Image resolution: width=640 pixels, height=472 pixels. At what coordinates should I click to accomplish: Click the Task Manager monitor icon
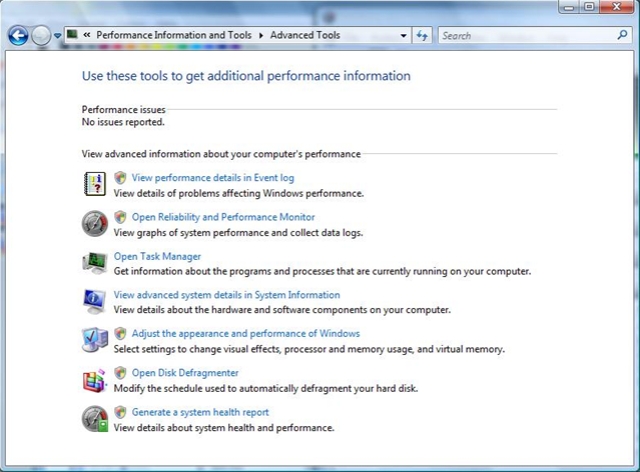pos(95,263)
